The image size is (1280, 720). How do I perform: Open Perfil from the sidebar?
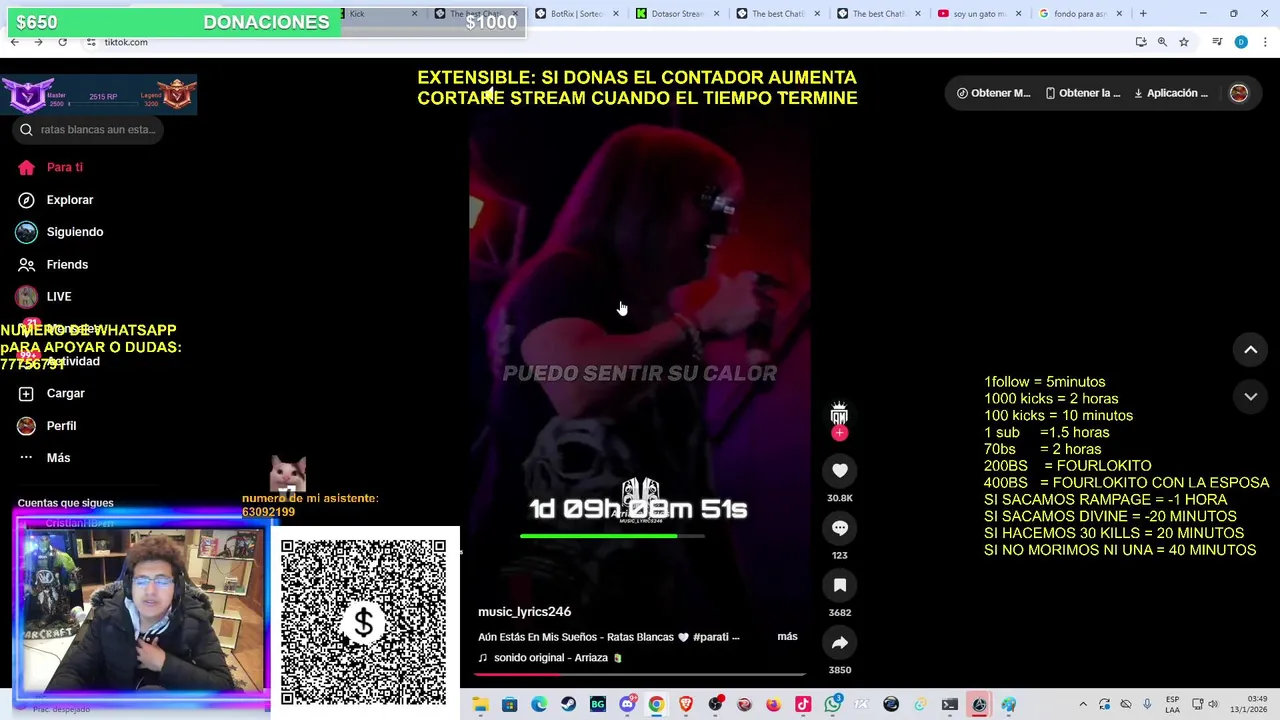(x=46, y=426)
